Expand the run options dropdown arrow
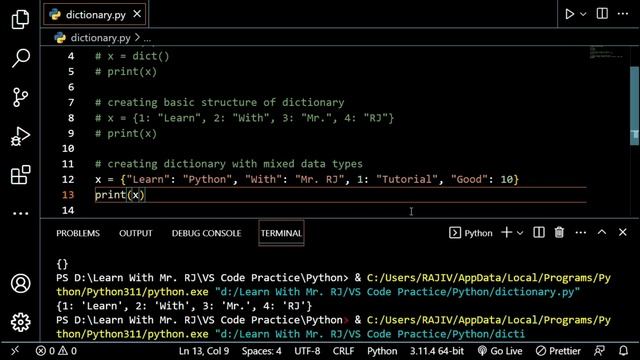The height and width of the screenshot is (360, 640). 583,14
